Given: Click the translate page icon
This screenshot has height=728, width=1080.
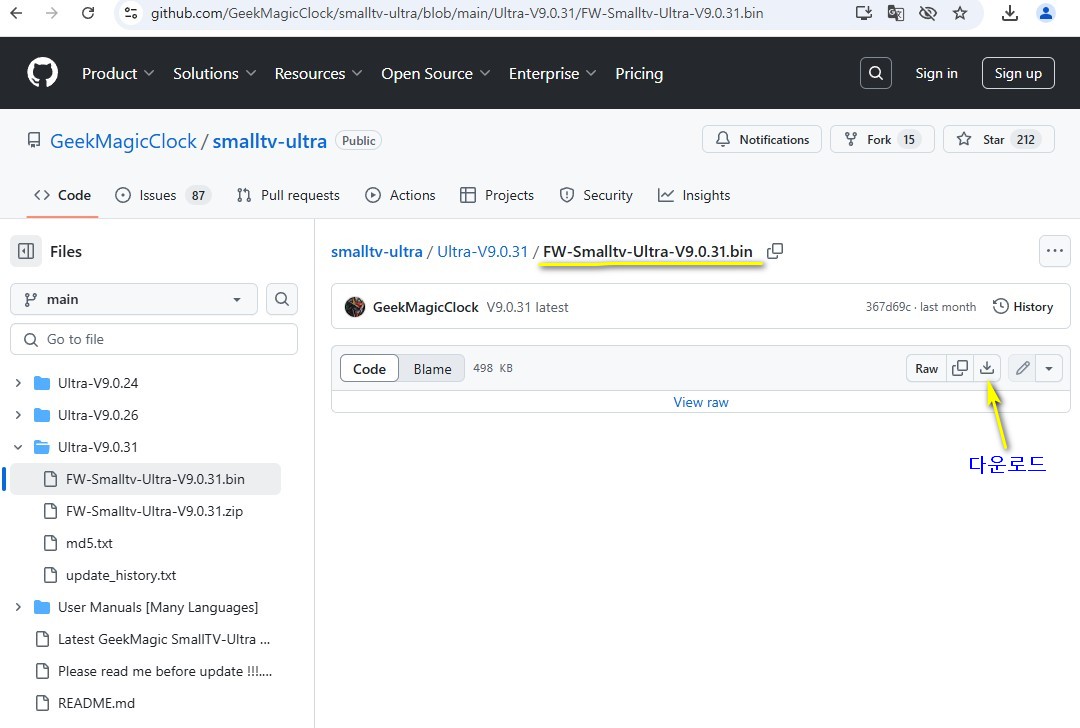Looking at the screenshot, I should point(895,12).
